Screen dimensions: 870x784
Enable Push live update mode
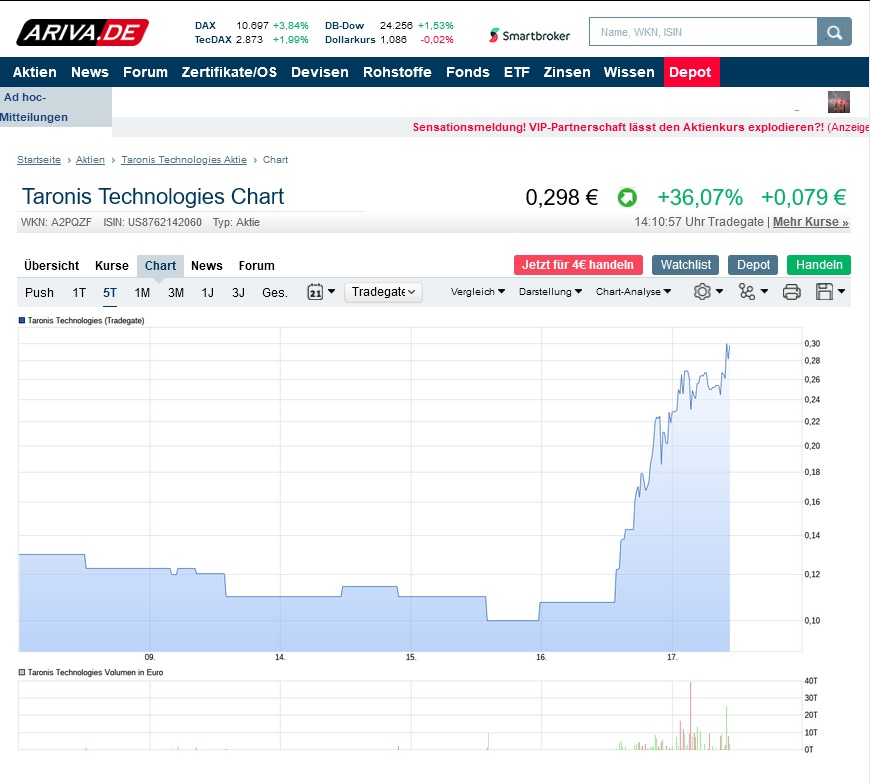tap(39, 292)
